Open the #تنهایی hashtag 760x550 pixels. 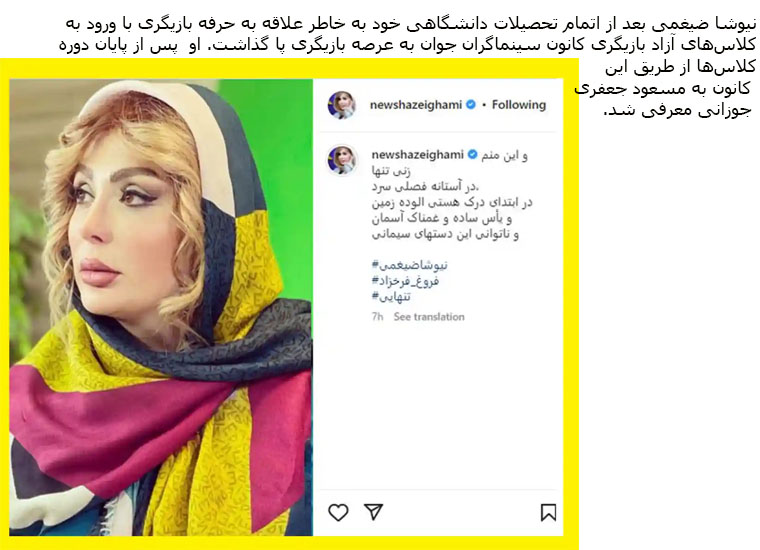pyautogui.click(x=391, y=297)
